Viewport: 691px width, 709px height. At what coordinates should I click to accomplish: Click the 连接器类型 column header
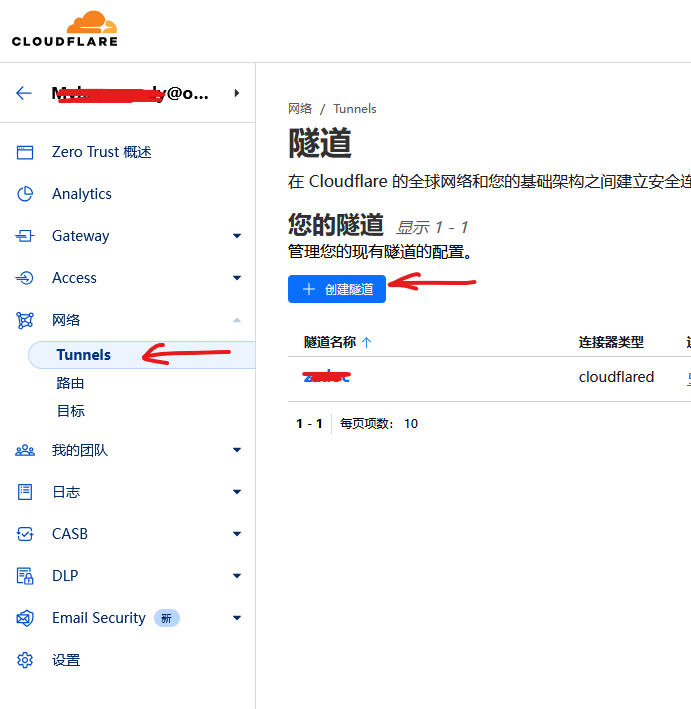point(611,342)
